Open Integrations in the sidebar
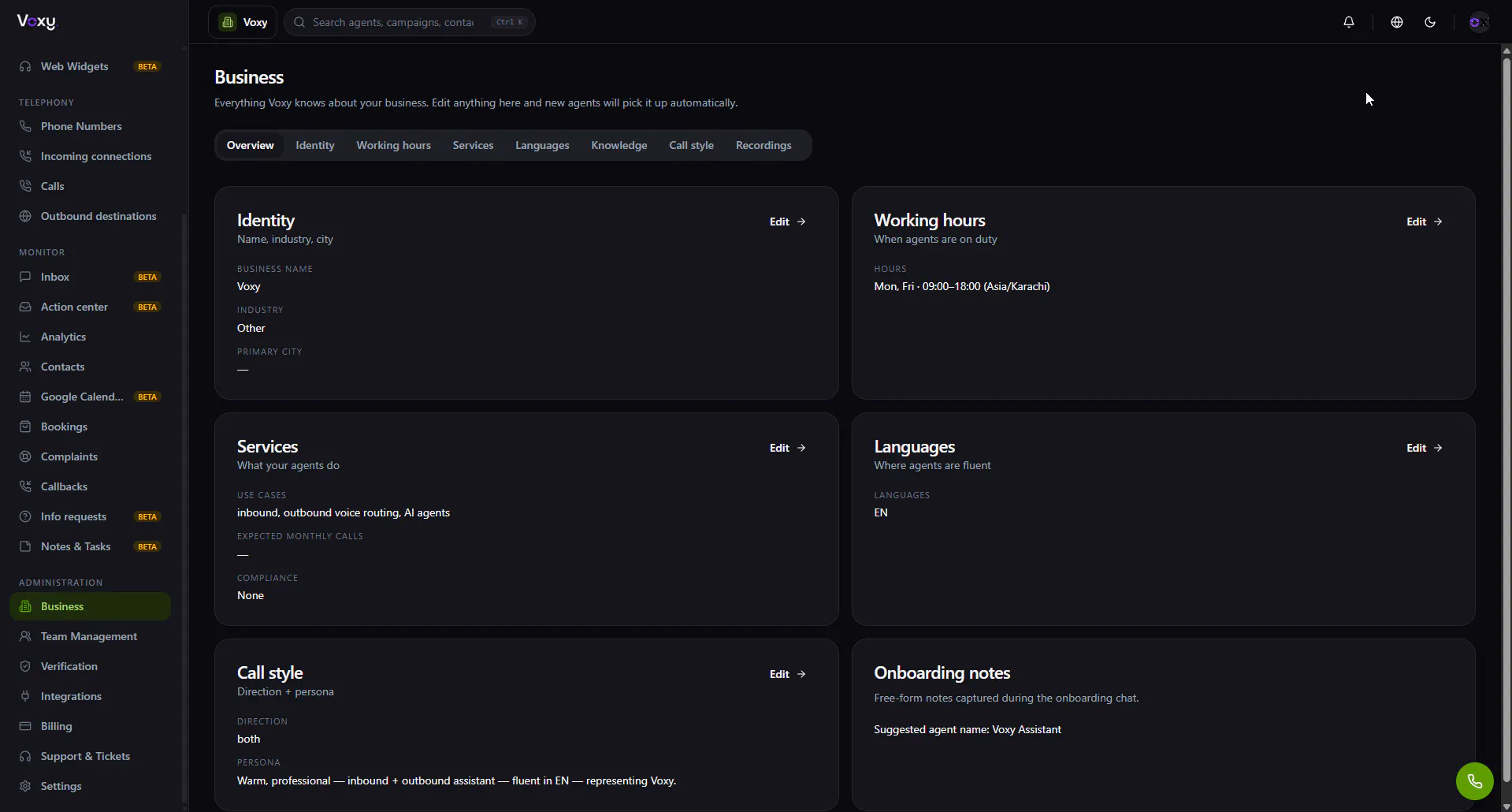The width and height of the screenshot is (1512, 812). click(x=90, y=696)
